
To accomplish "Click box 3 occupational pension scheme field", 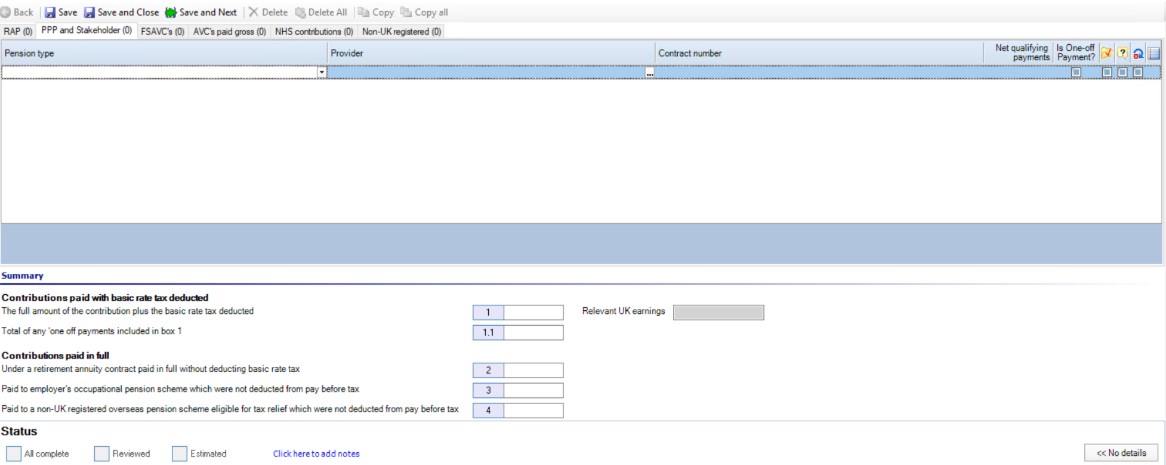I will [x=533, y=391].
